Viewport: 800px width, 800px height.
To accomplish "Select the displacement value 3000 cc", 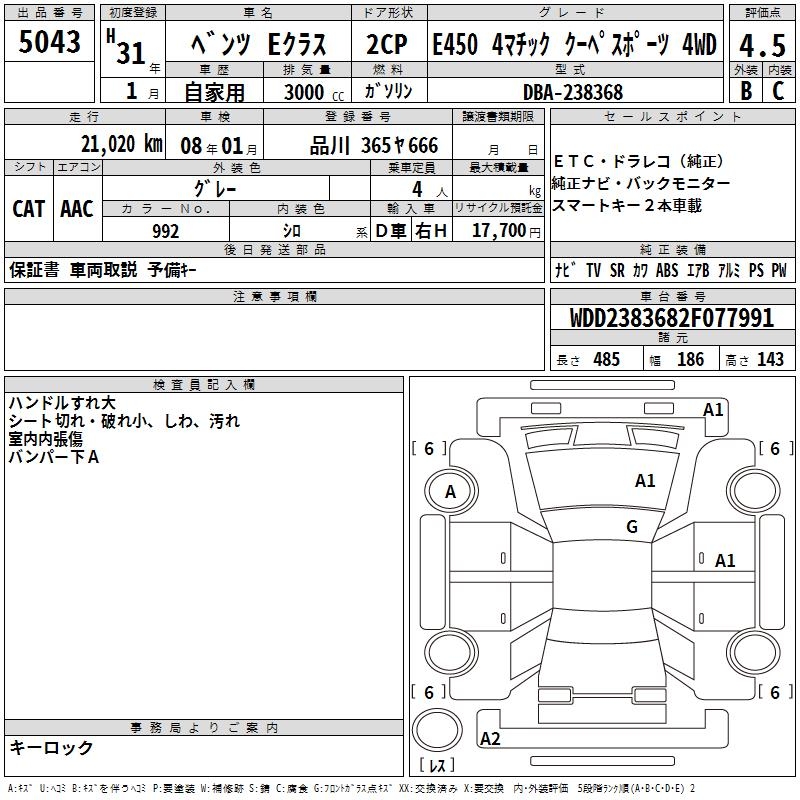I will 314,92.
